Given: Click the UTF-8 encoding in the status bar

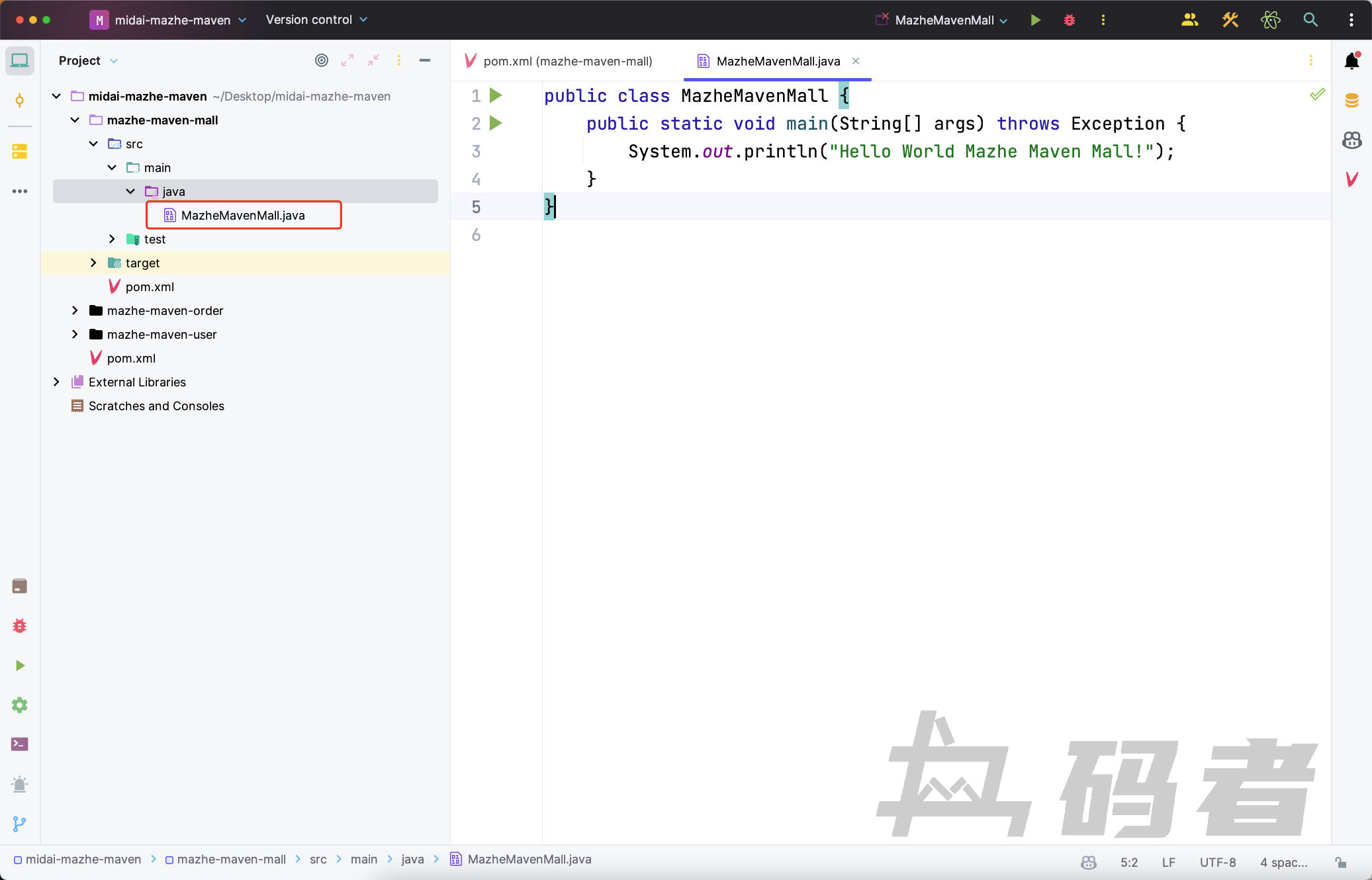Looking at the screenshot, I should pos(1217,862).
